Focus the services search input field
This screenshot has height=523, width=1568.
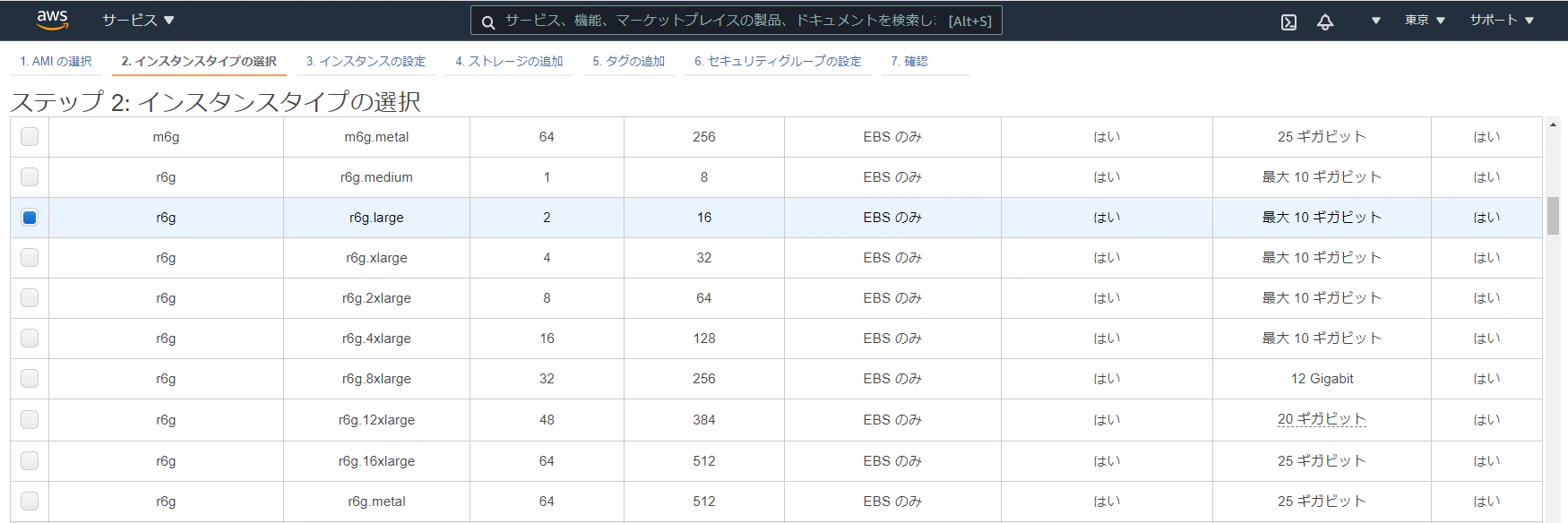736,21
